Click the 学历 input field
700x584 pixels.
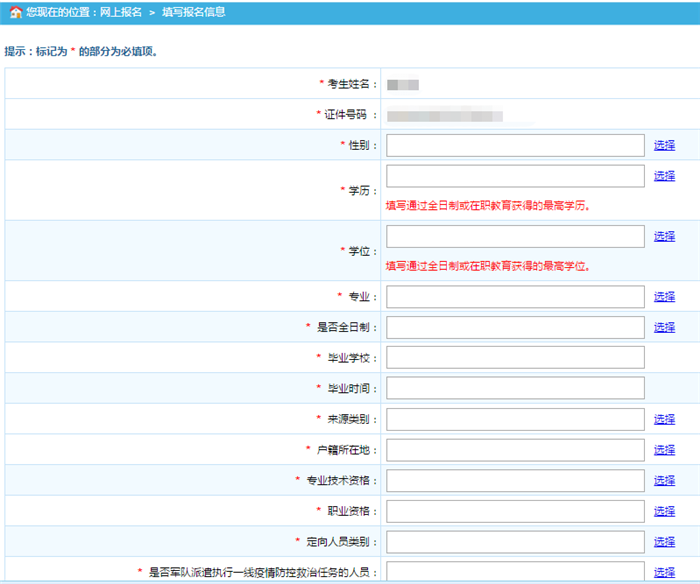[515, 176]
